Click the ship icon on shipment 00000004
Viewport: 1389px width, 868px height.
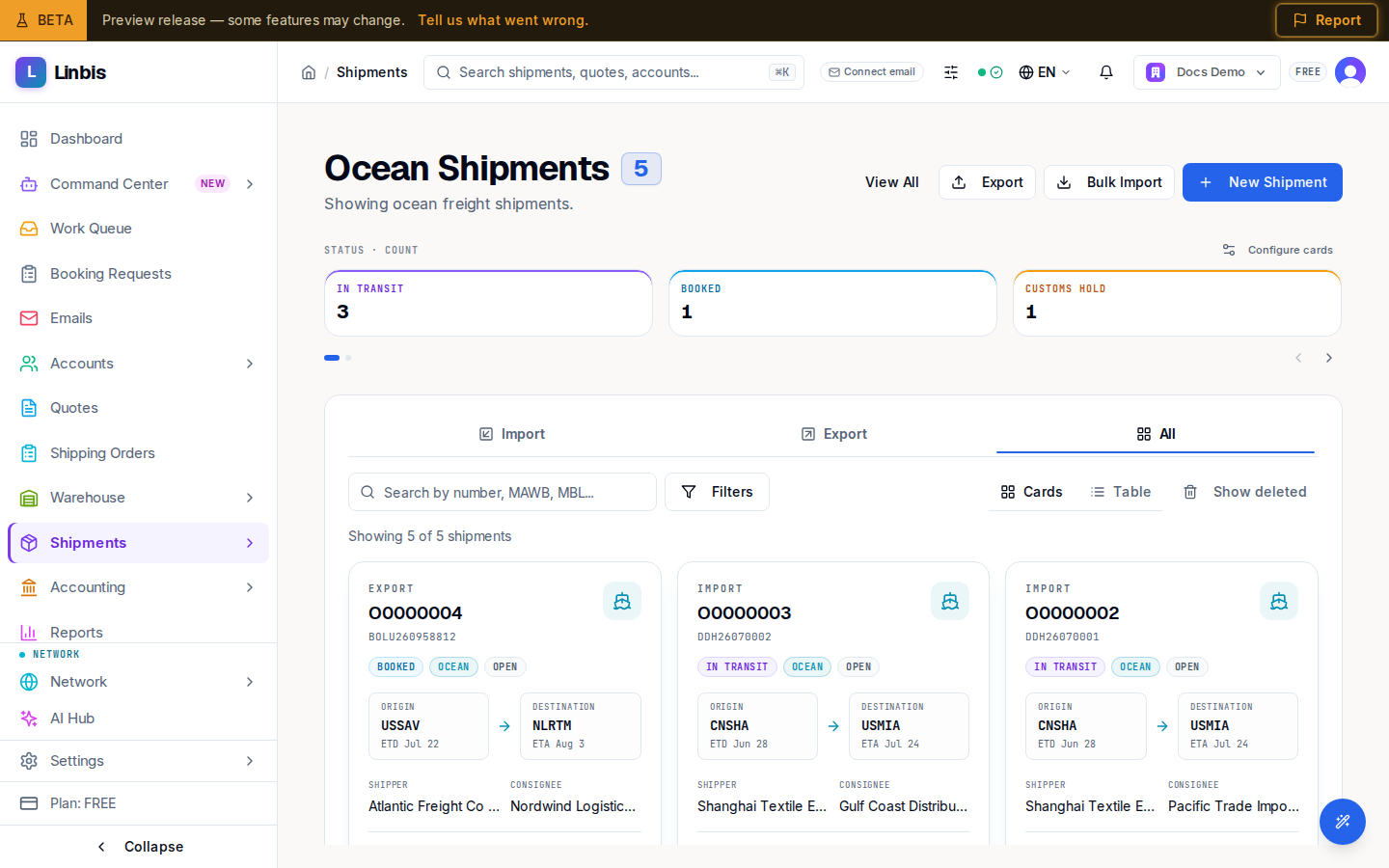click(622, 601)
